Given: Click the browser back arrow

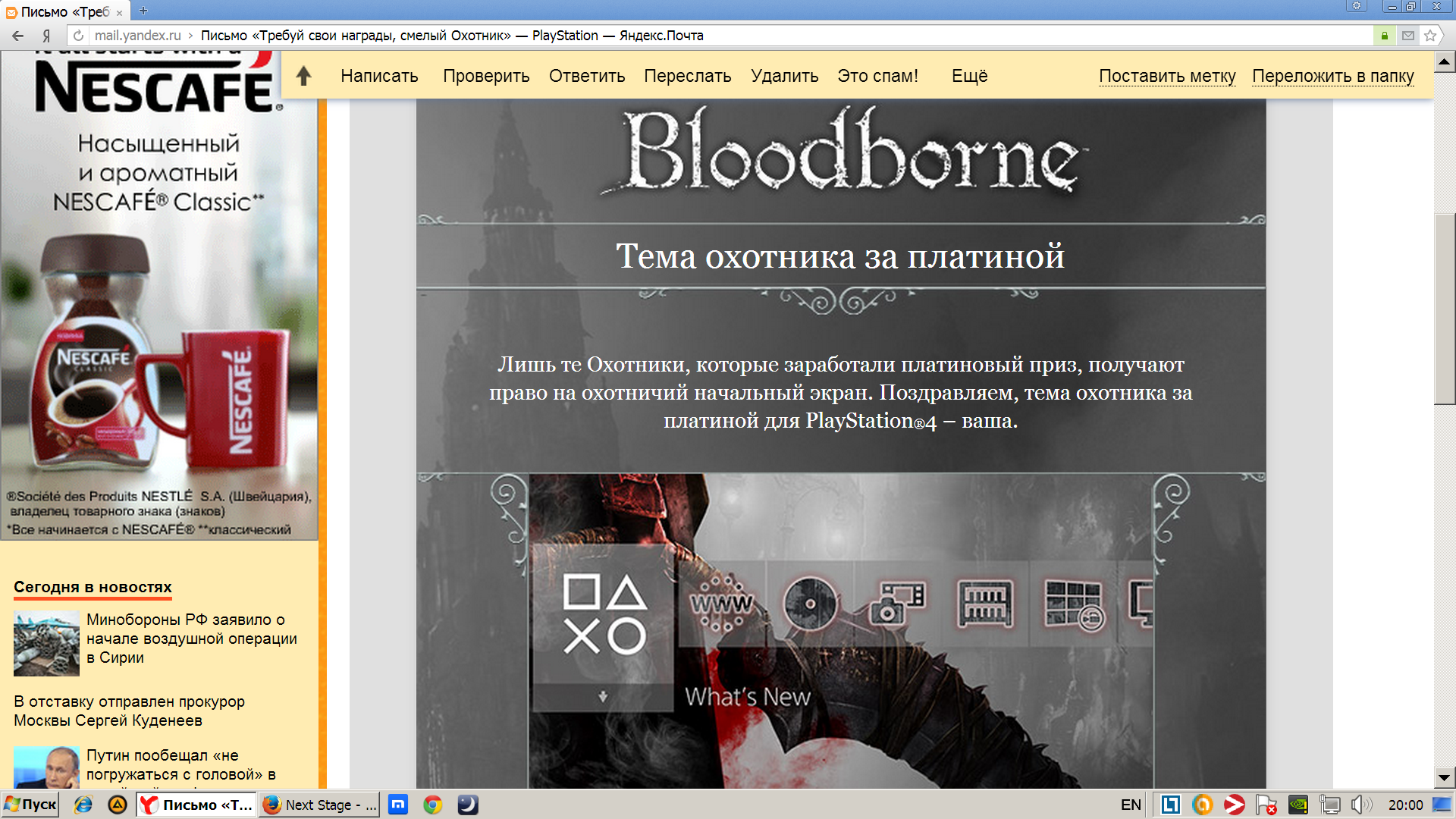Looking at the screenshot, I should coord(17,36).
